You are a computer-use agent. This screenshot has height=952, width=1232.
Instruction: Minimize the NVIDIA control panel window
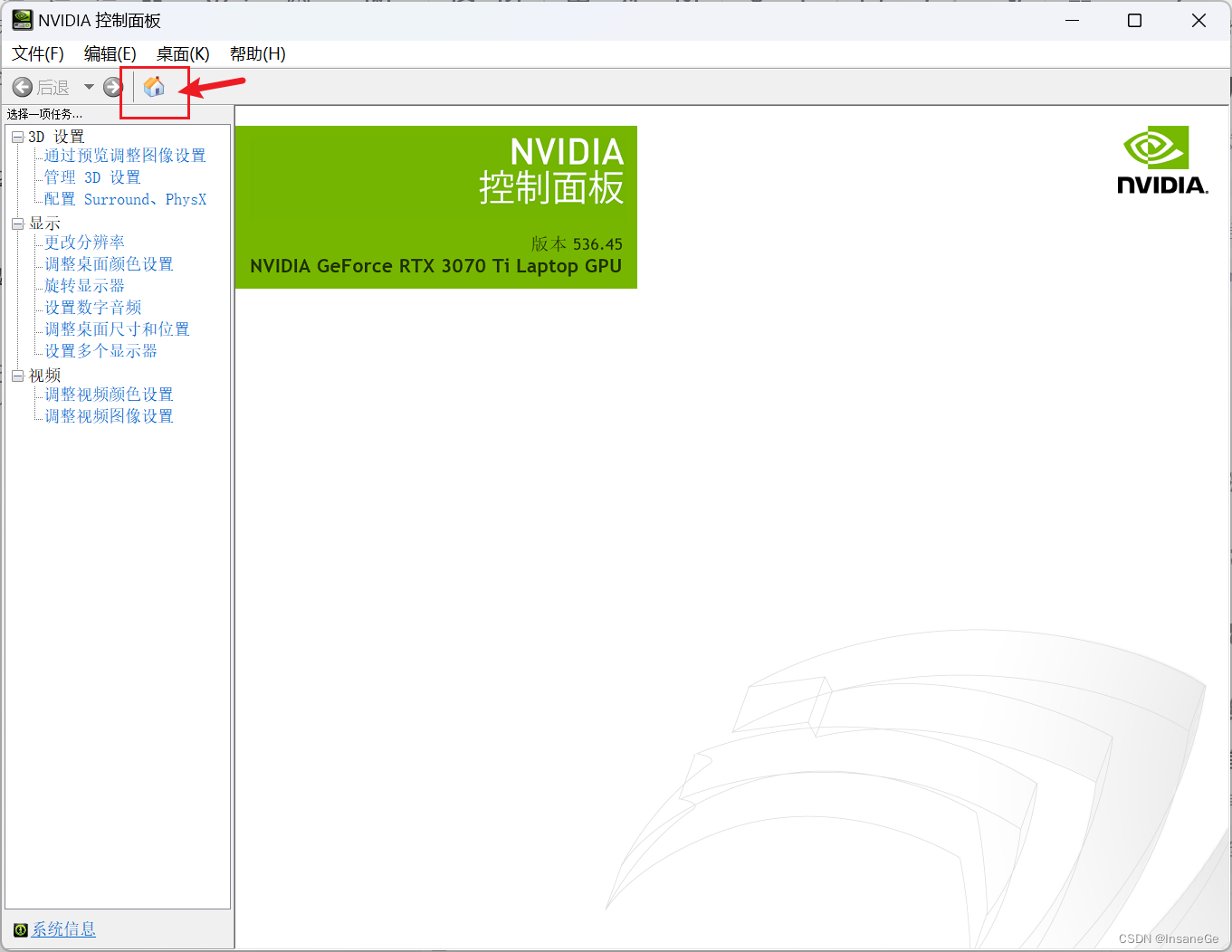[1073, 20]
